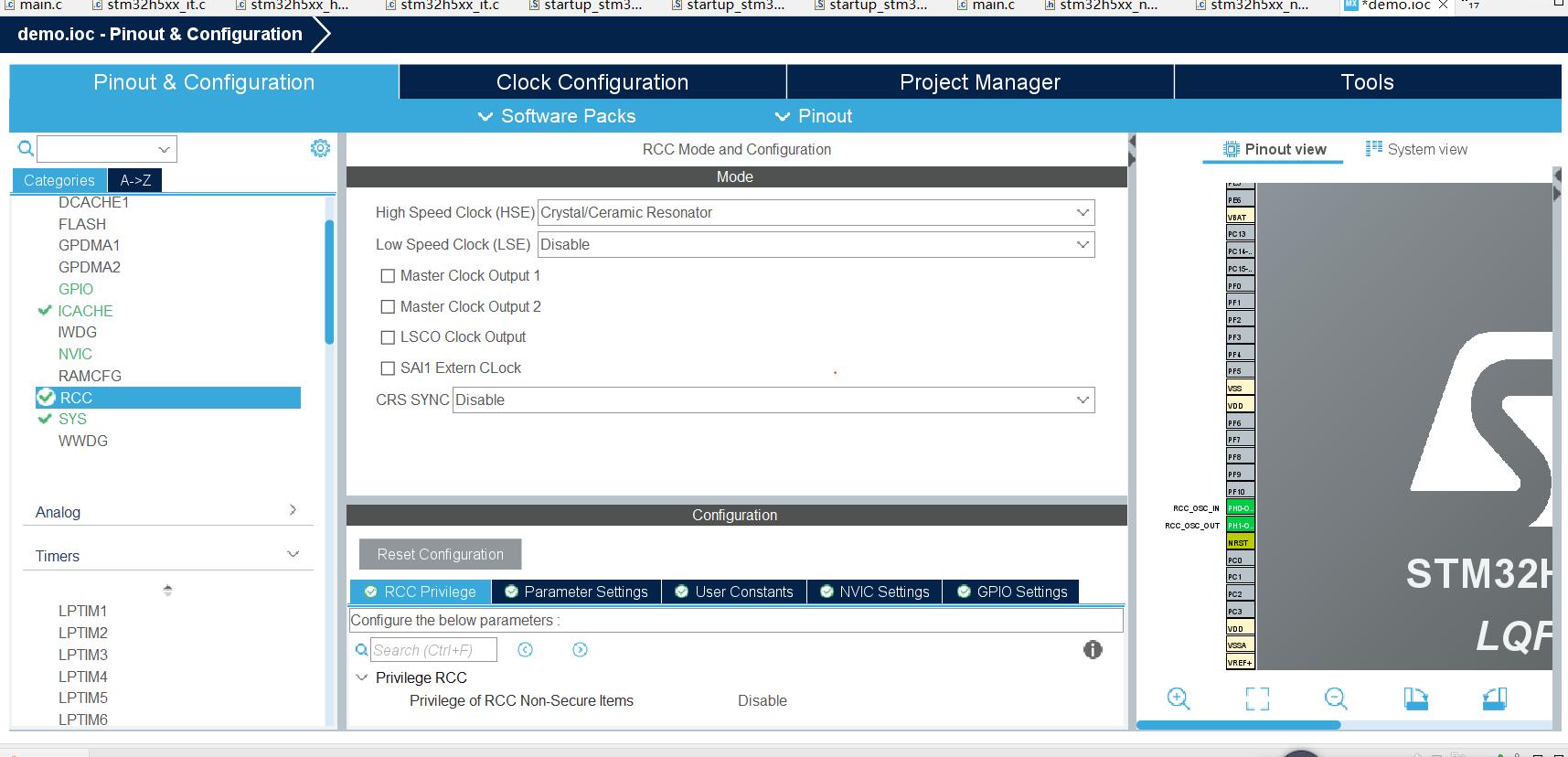Click the RCC enabled status icon
This screenshot has width=1568, height=757.
tap(46, 398)
